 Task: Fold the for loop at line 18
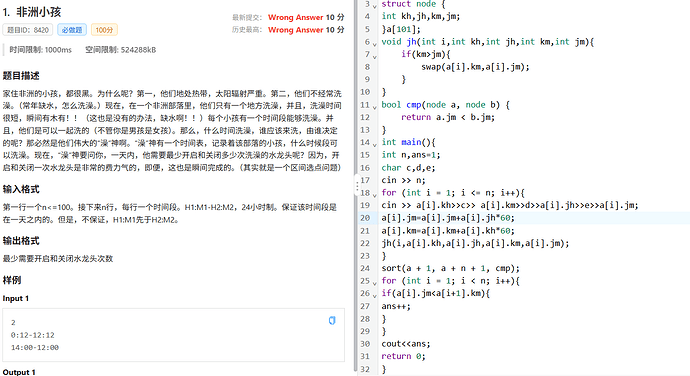coord(375,195)
